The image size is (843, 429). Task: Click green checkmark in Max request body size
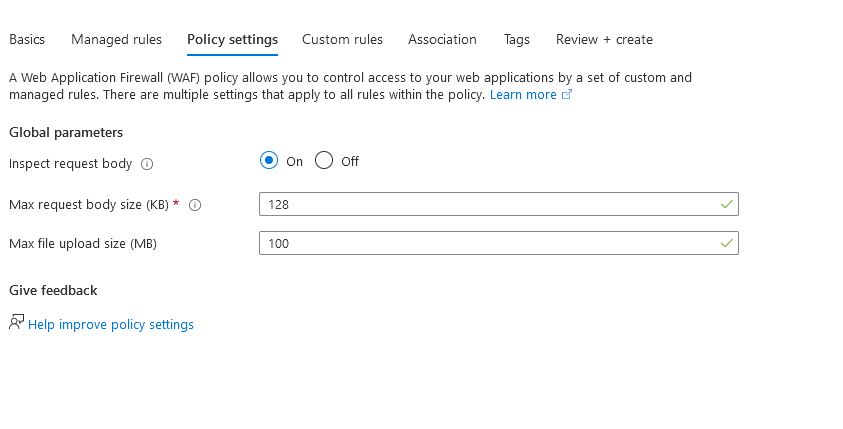coord(726,204)
